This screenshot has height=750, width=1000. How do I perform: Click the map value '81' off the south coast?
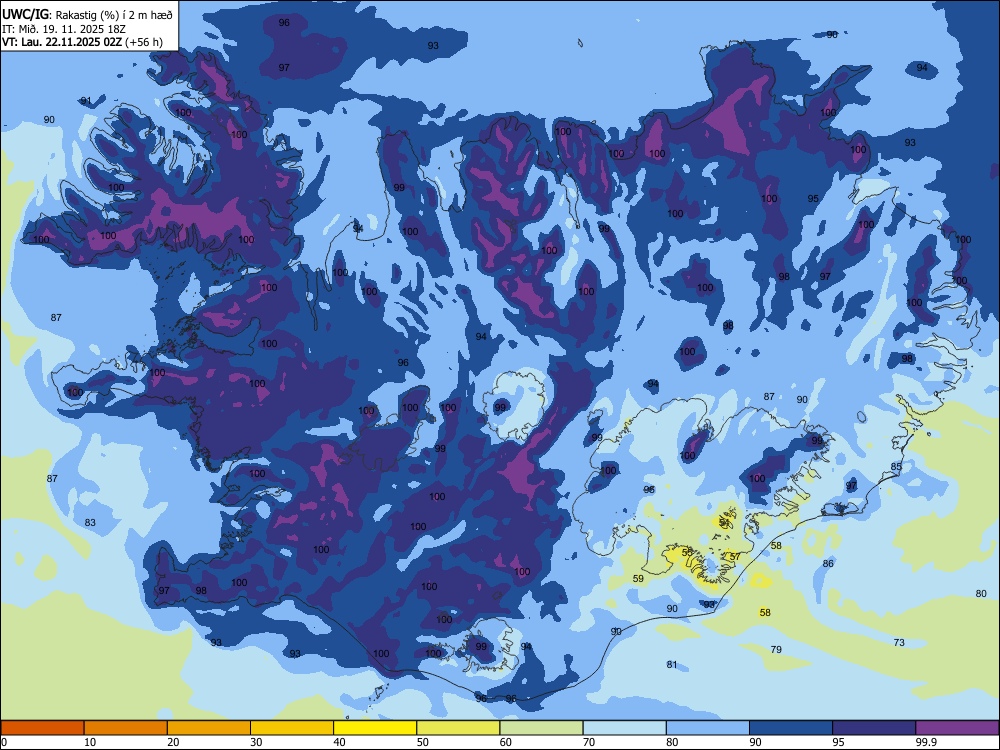pos(672,665)
